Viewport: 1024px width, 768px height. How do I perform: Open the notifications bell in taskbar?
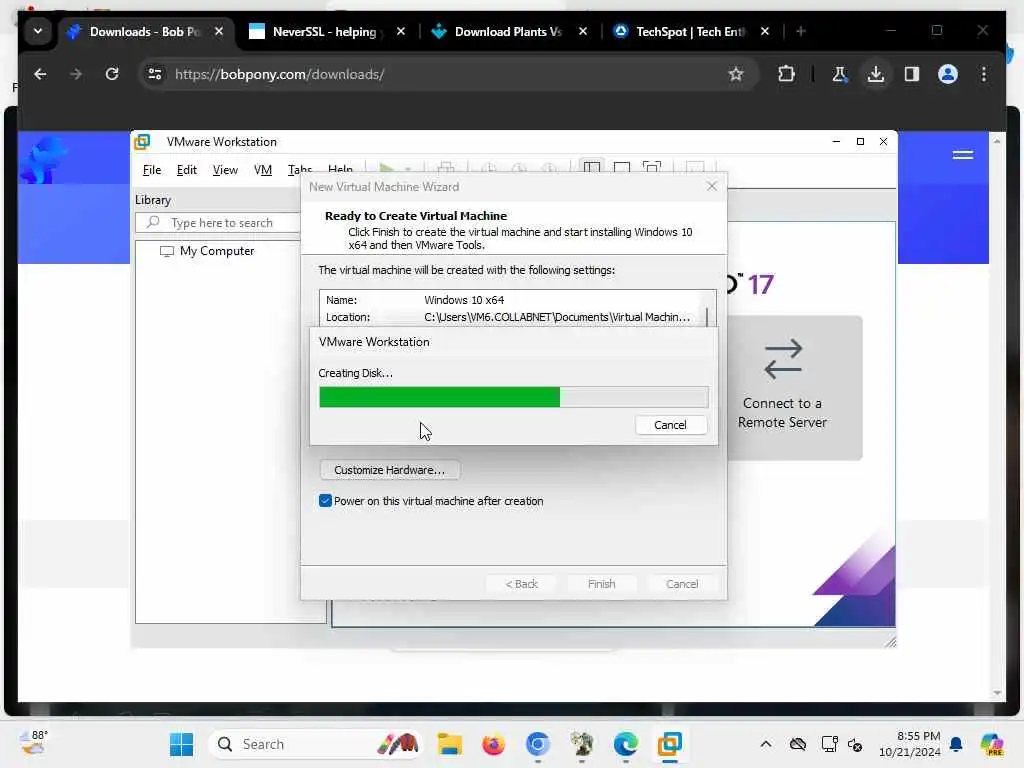click(956, 744)
